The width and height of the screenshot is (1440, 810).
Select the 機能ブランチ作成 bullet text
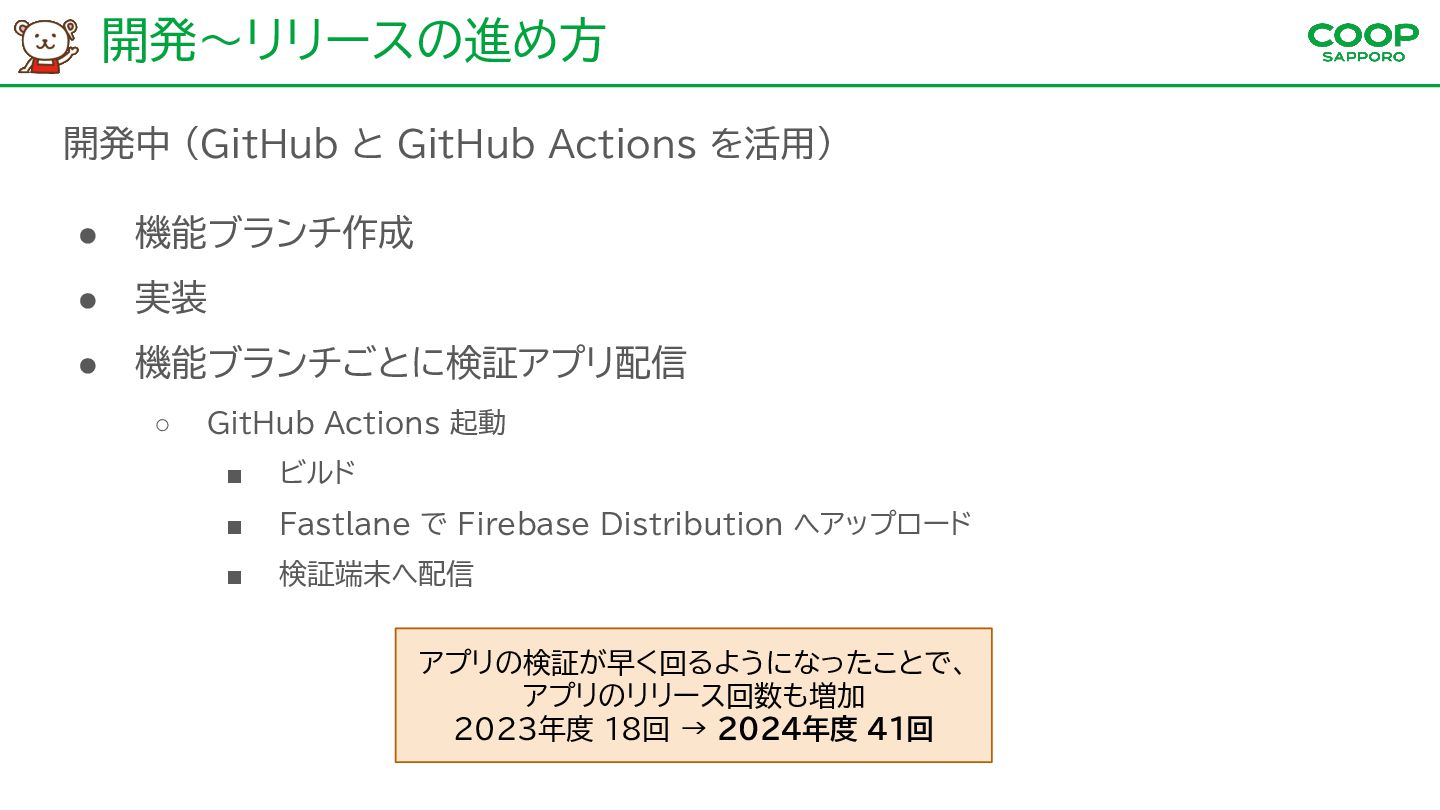tap(274, 234)
